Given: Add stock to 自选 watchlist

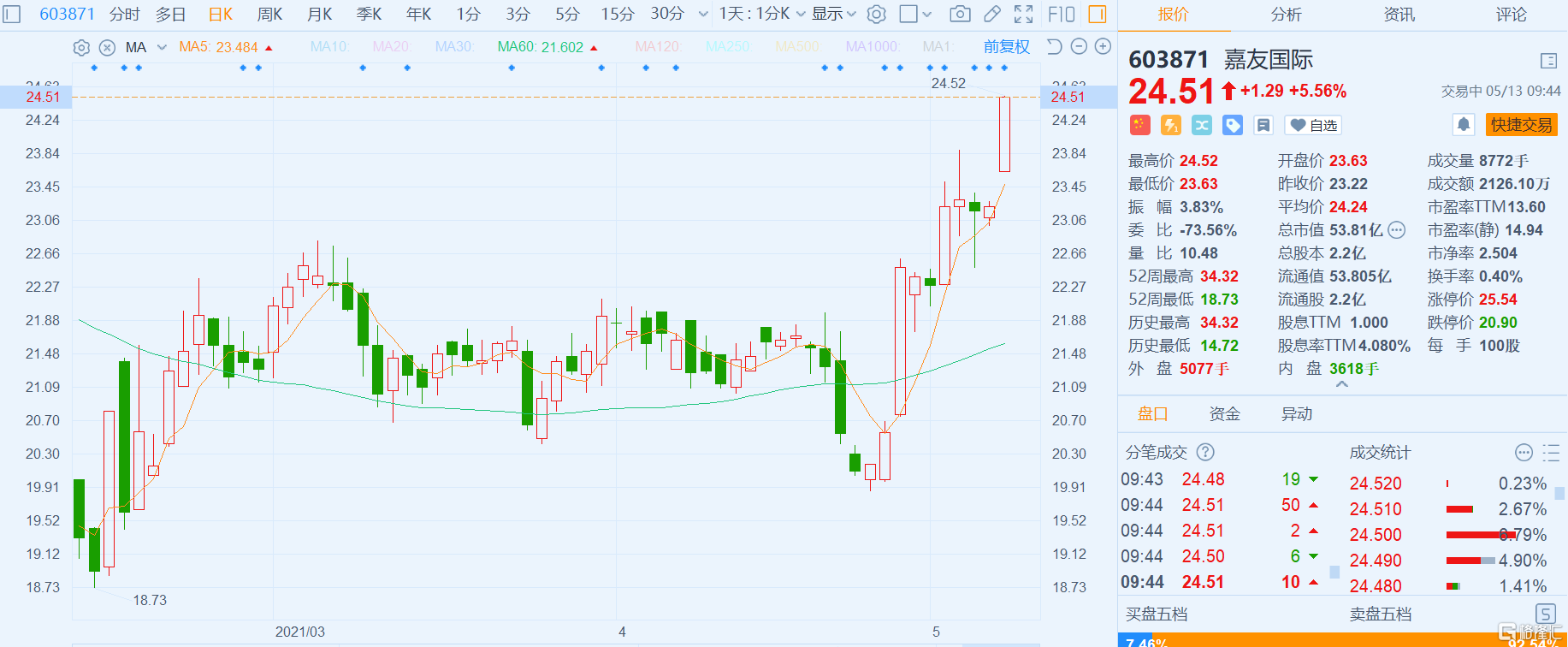Looking at the screenshot, I should pyautogui.click(x=1313, y=125).
